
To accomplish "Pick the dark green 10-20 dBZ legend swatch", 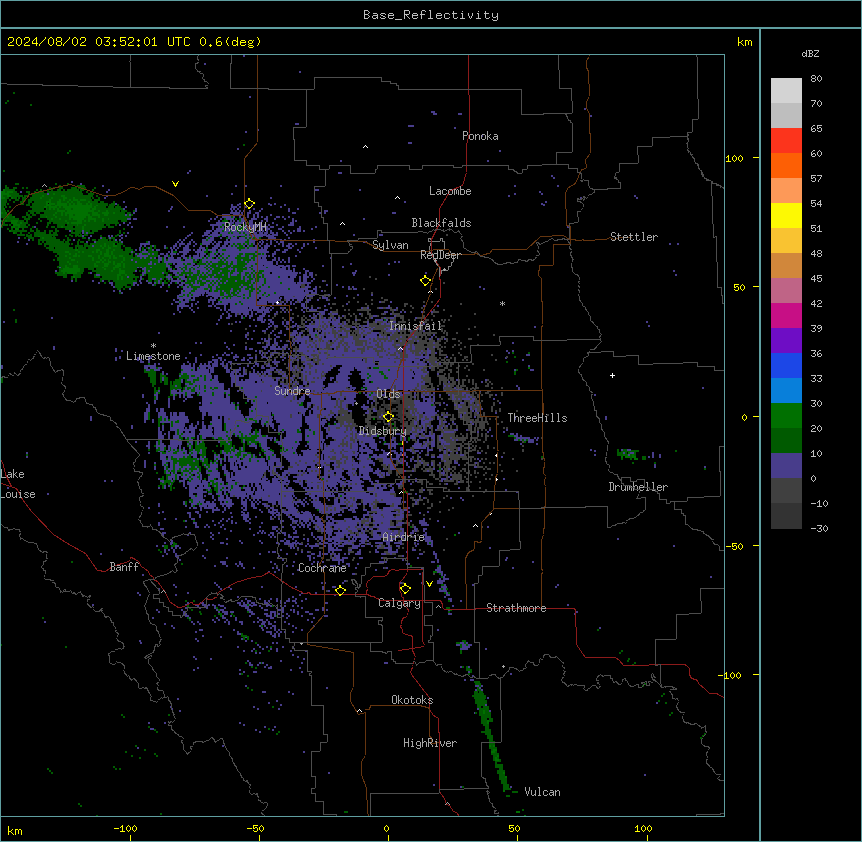I will click(x=786, y=441).
